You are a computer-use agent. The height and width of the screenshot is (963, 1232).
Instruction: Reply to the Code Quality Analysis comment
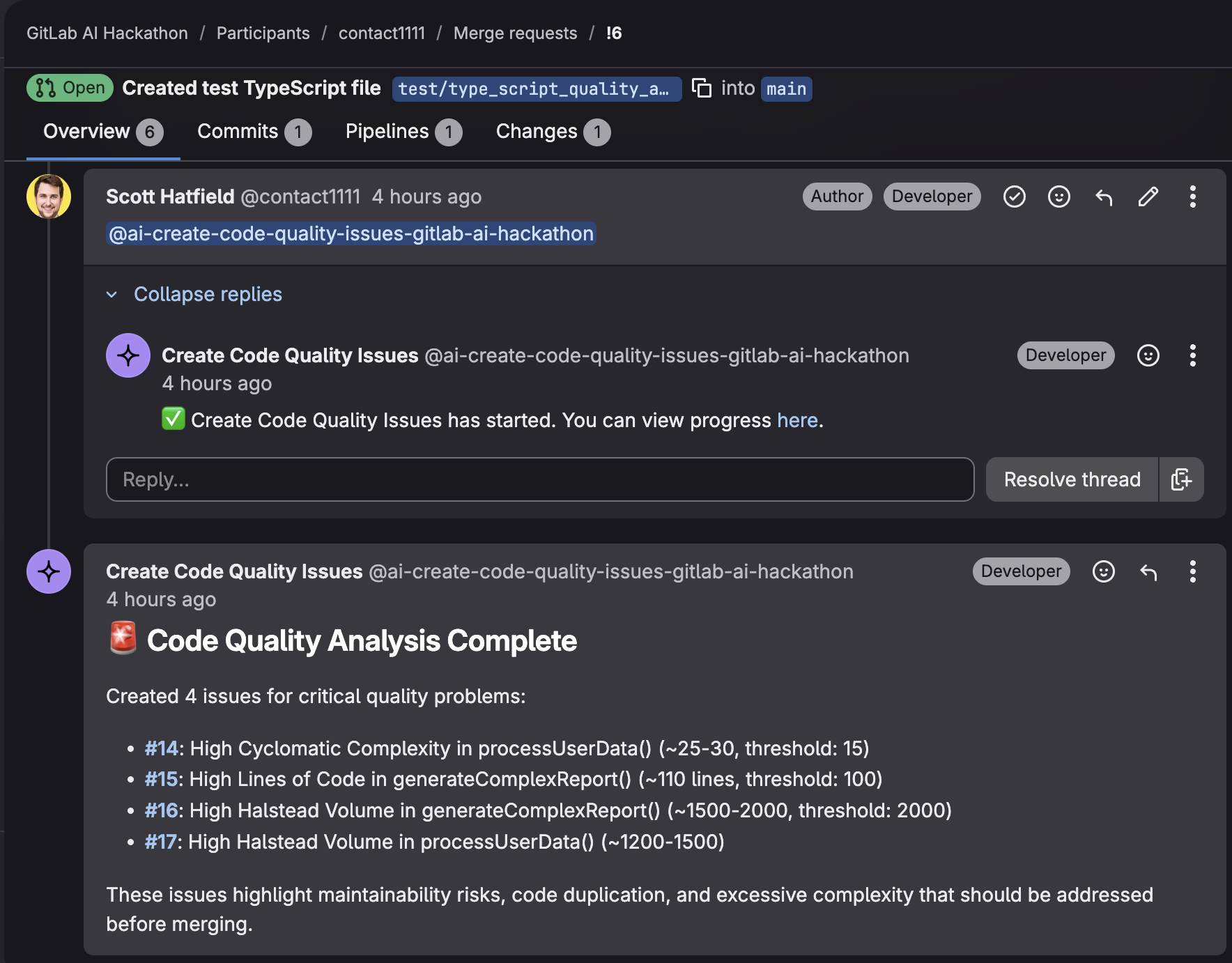pos(1148,571)
